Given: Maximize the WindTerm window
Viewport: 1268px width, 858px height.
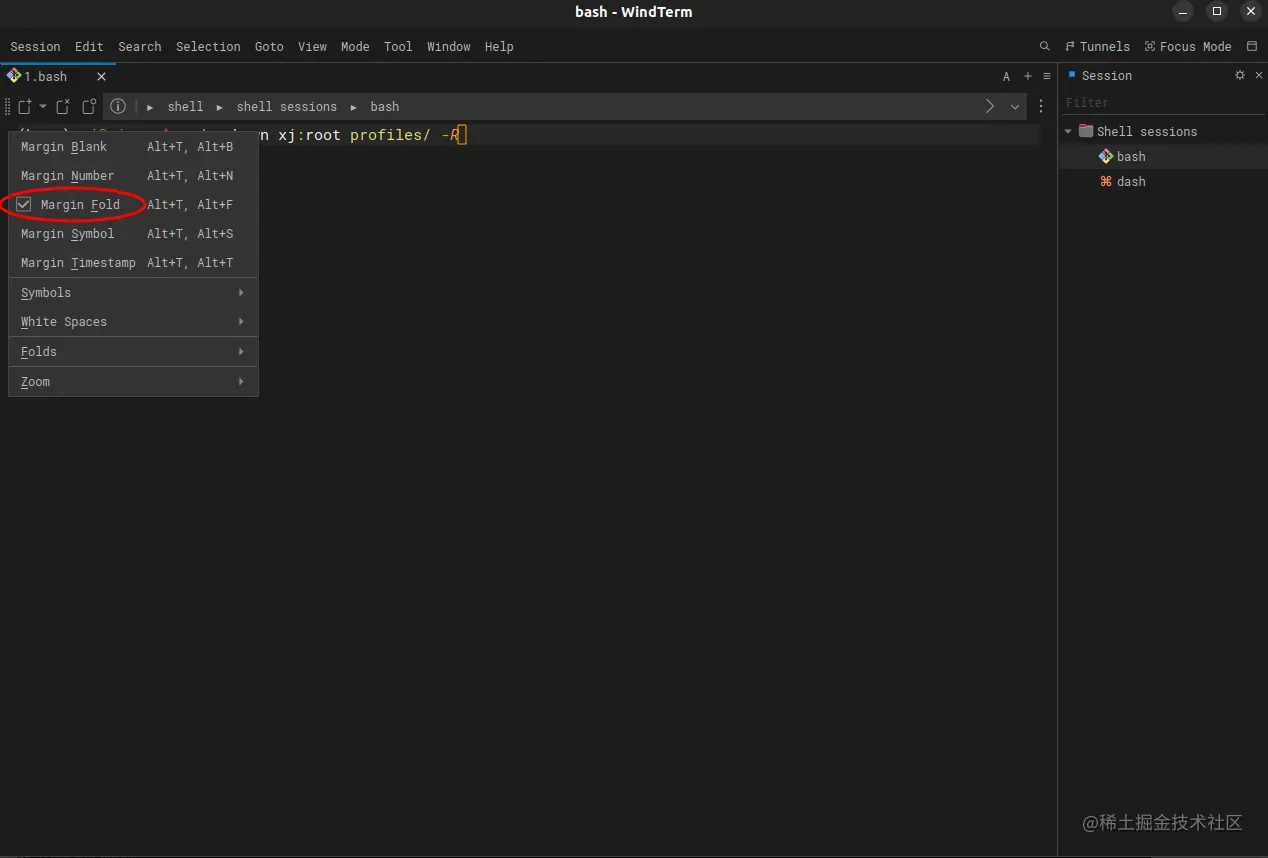Looking at the screenshot, I should 1217,12.
